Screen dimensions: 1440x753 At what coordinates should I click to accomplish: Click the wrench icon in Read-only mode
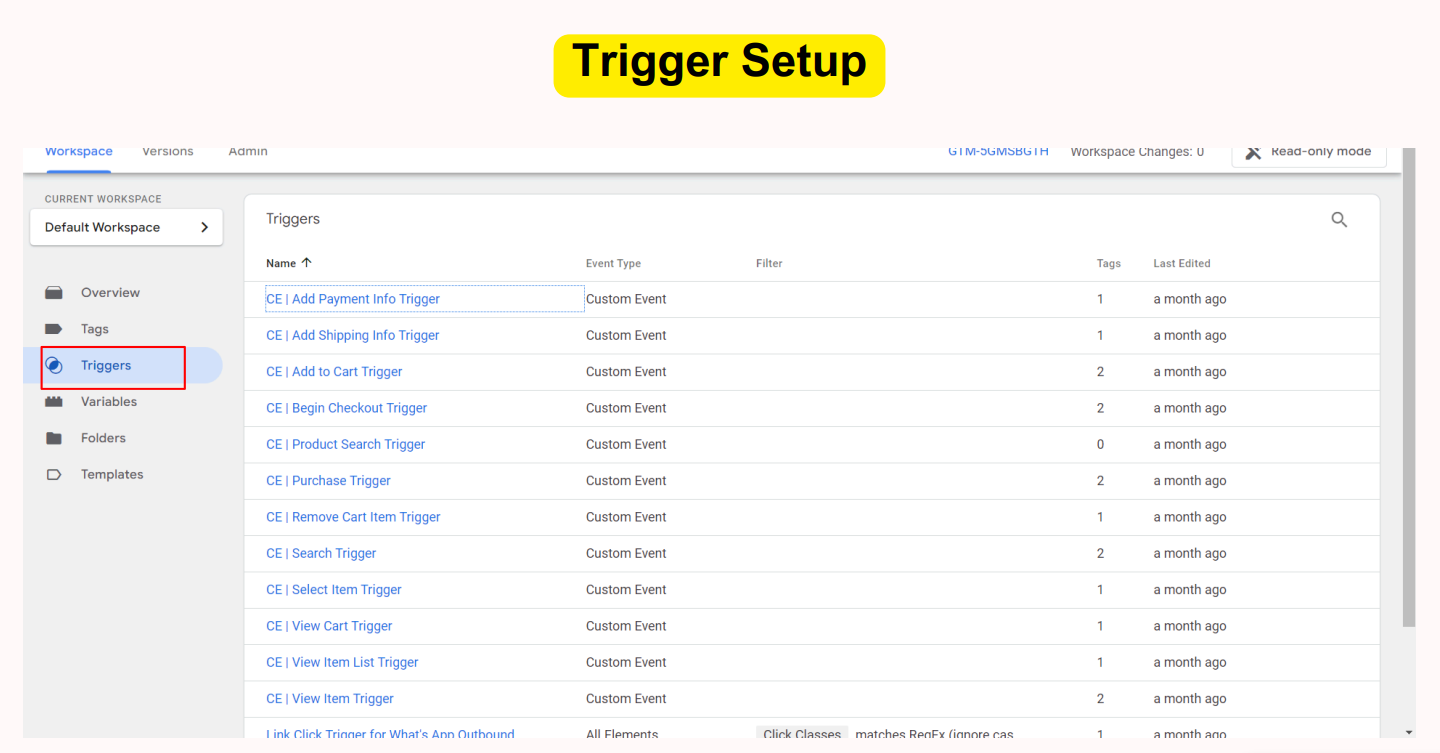point(1253,152)
